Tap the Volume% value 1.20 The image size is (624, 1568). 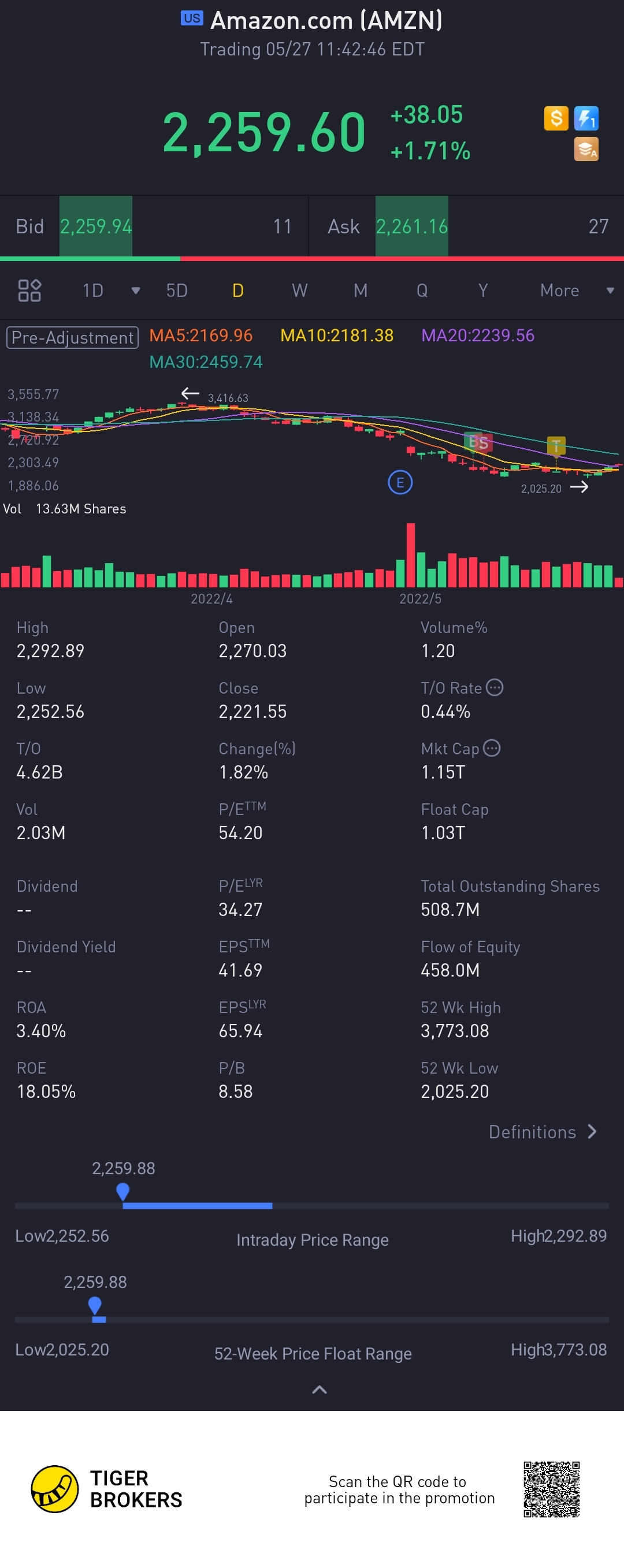click(x=438, y=651)
